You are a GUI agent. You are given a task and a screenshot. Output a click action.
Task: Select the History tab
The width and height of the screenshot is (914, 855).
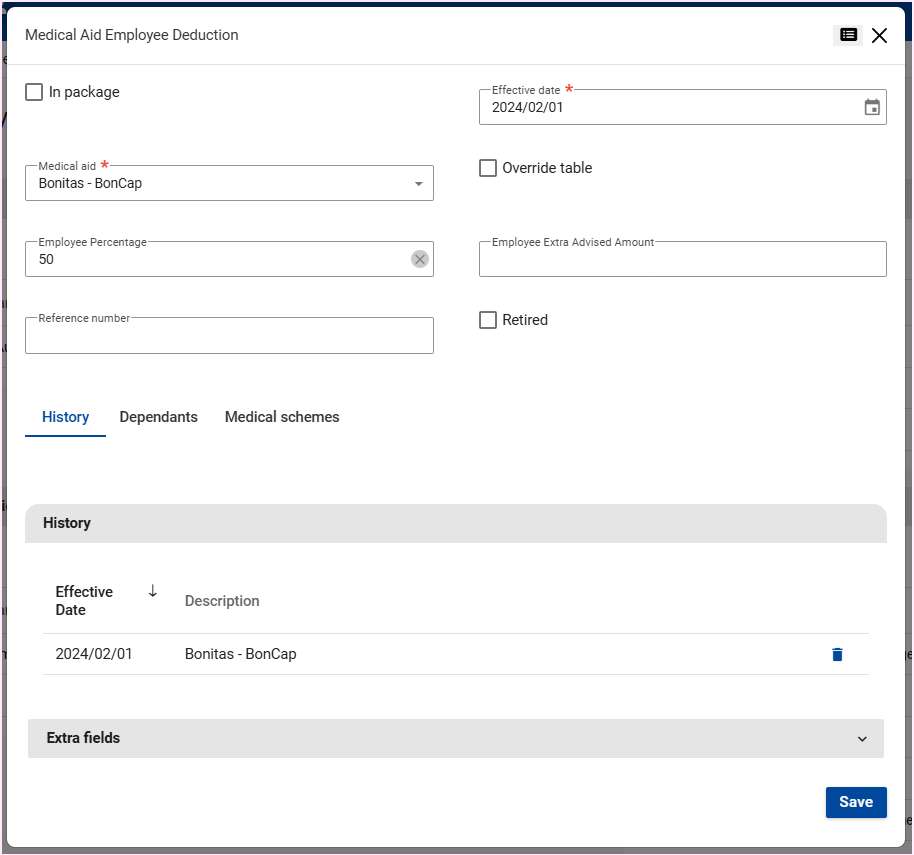click(65, 418)
